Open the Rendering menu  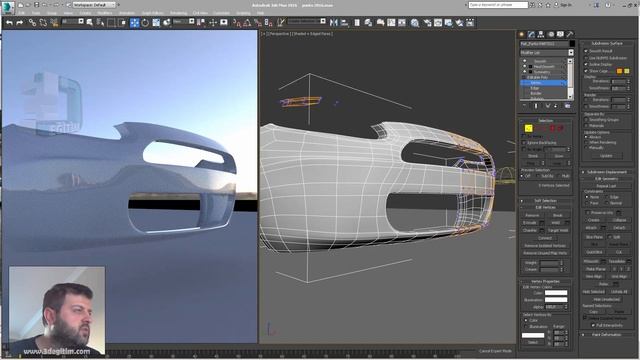[x=178, y=13]
